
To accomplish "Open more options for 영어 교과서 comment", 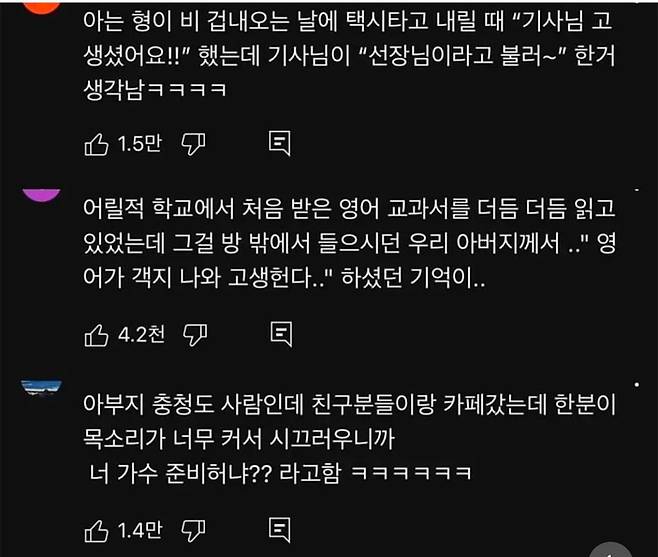I will [637, 191].
